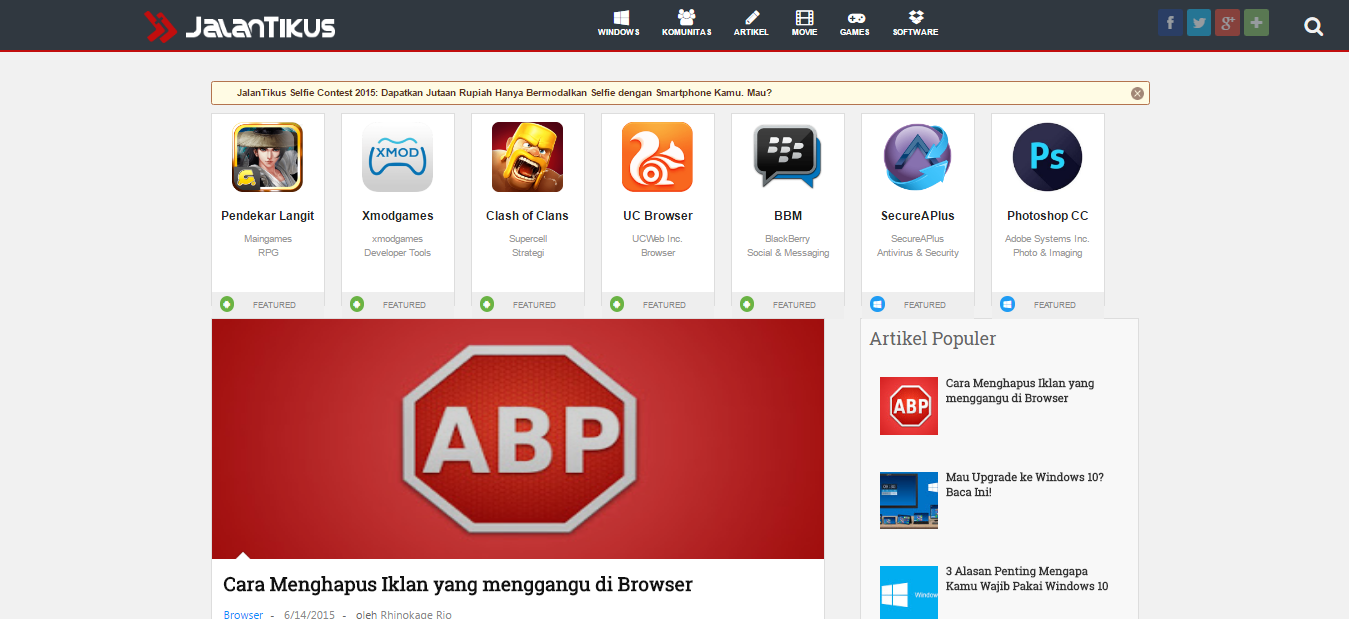Click FEATURED label under Pendekar Langit

point(274,305)
